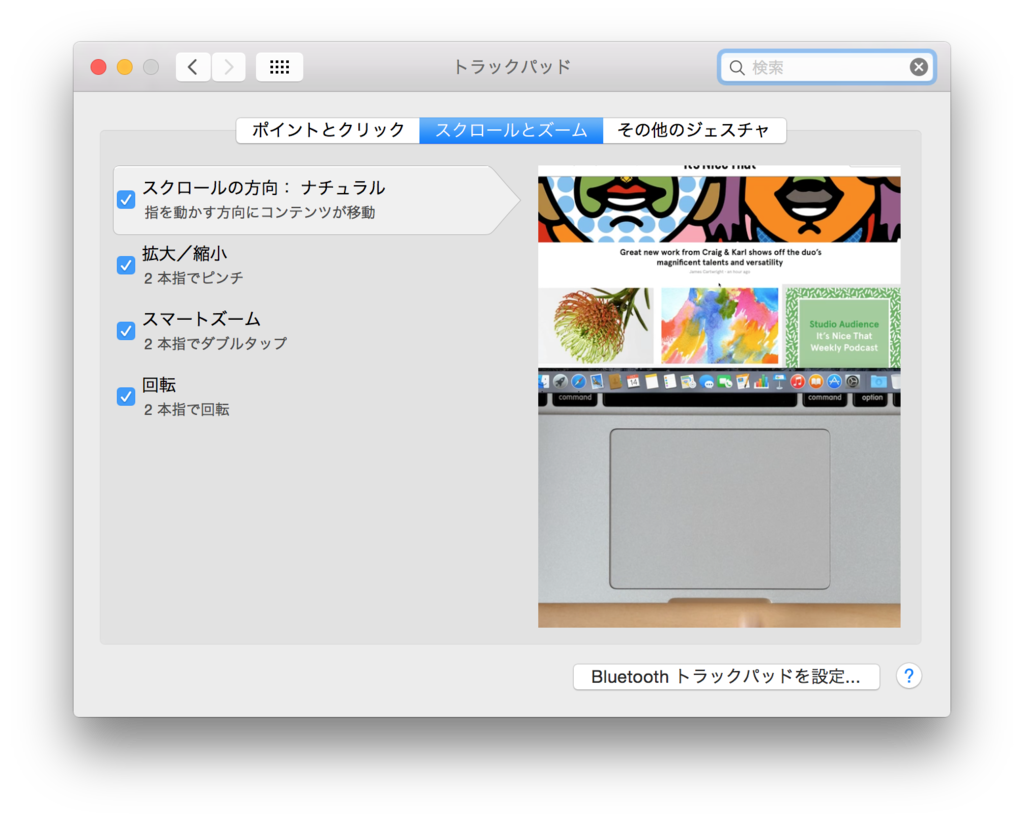Minimize the window with yellow button

(x=125, y=67)
